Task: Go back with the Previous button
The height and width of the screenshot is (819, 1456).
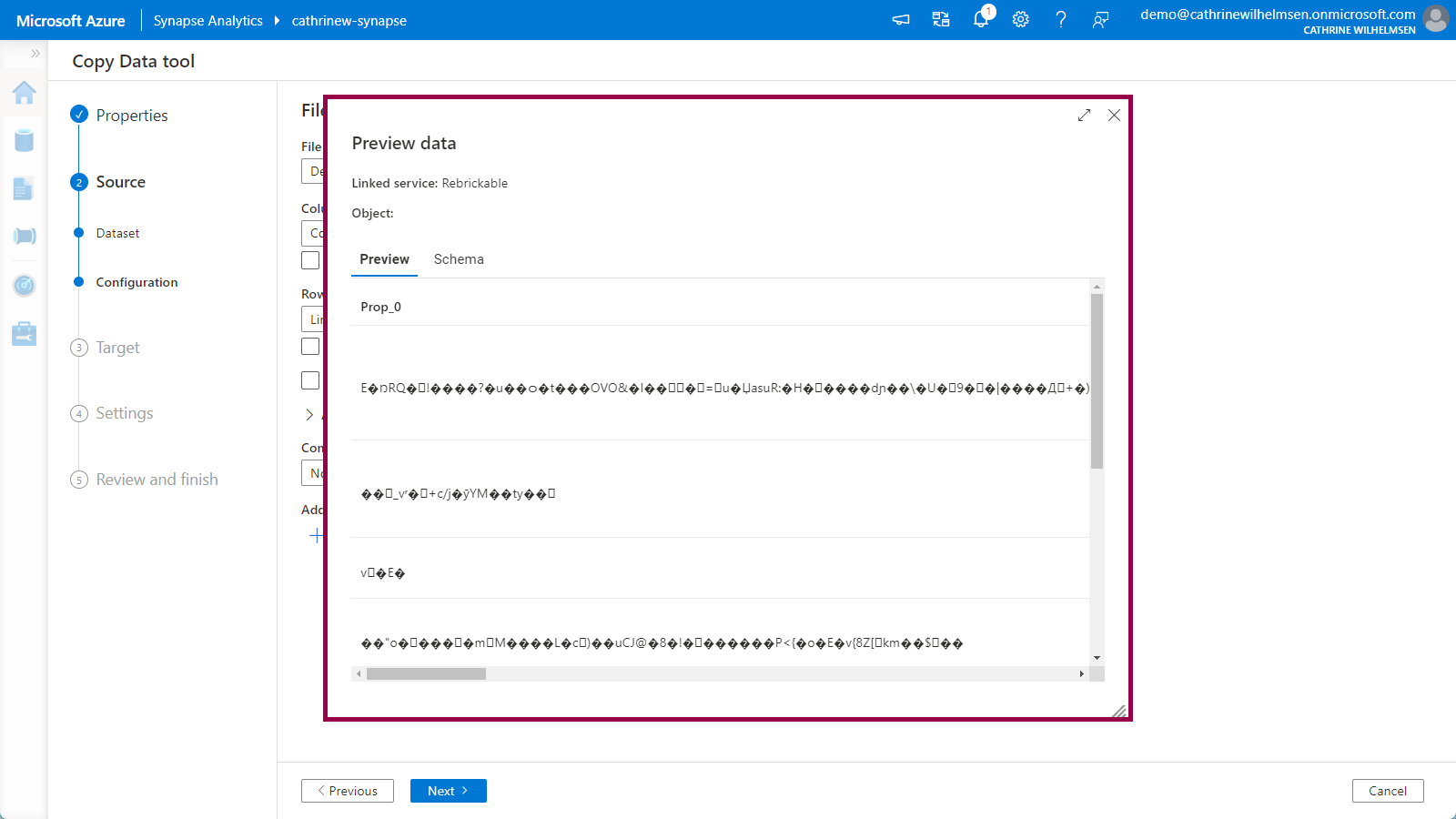Action: (348, 791)
